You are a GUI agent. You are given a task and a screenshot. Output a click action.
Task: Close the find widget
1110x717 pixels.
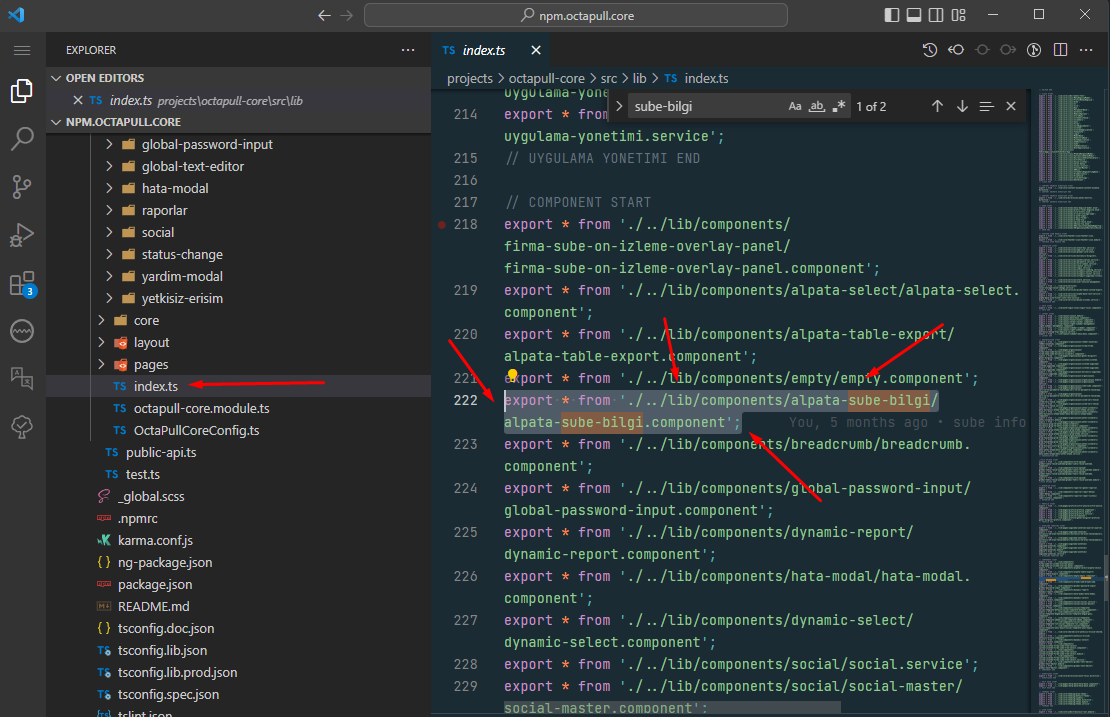point(1011,106)
